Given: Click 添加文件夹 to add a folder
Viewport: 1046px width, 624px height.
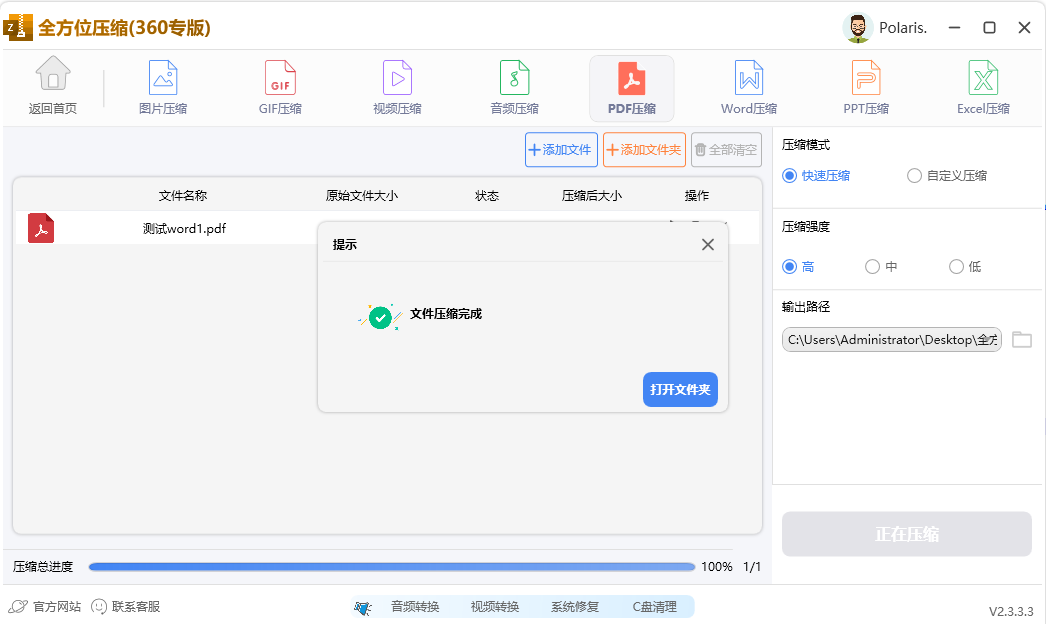Looking at the screenshot, I should 644,149.
